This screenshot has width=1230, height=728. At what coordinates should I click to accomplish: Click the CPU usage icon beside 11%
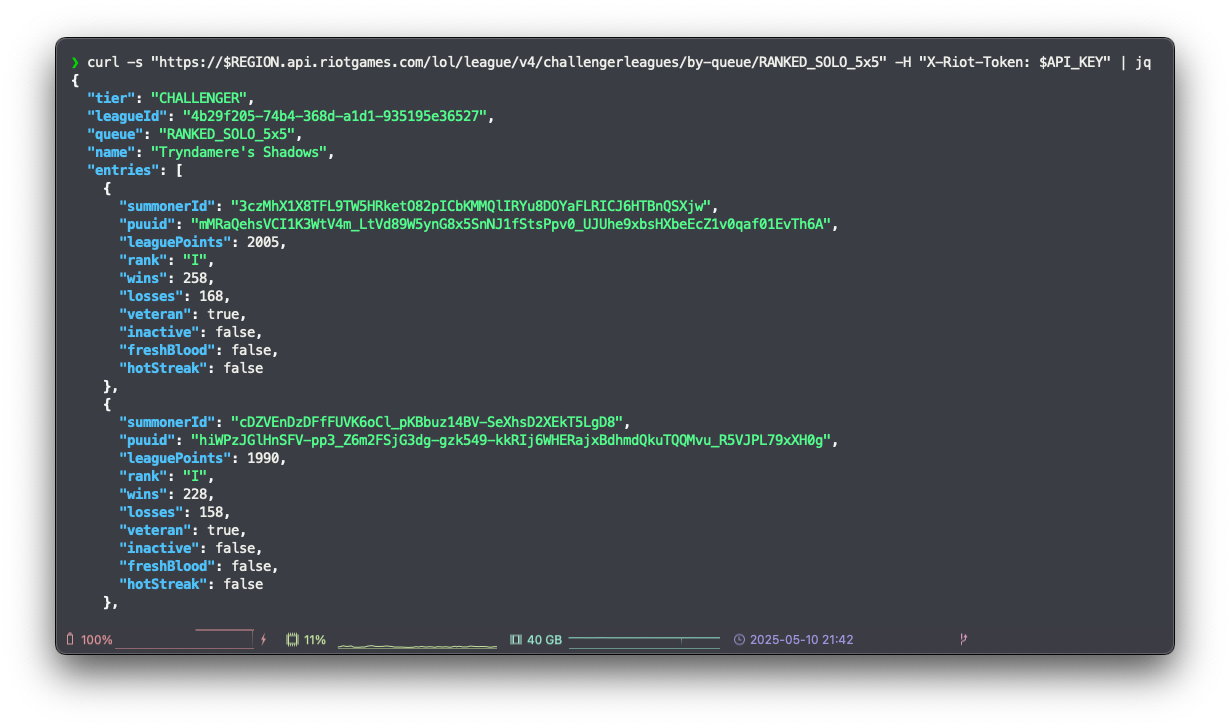(x=291, y=639)
